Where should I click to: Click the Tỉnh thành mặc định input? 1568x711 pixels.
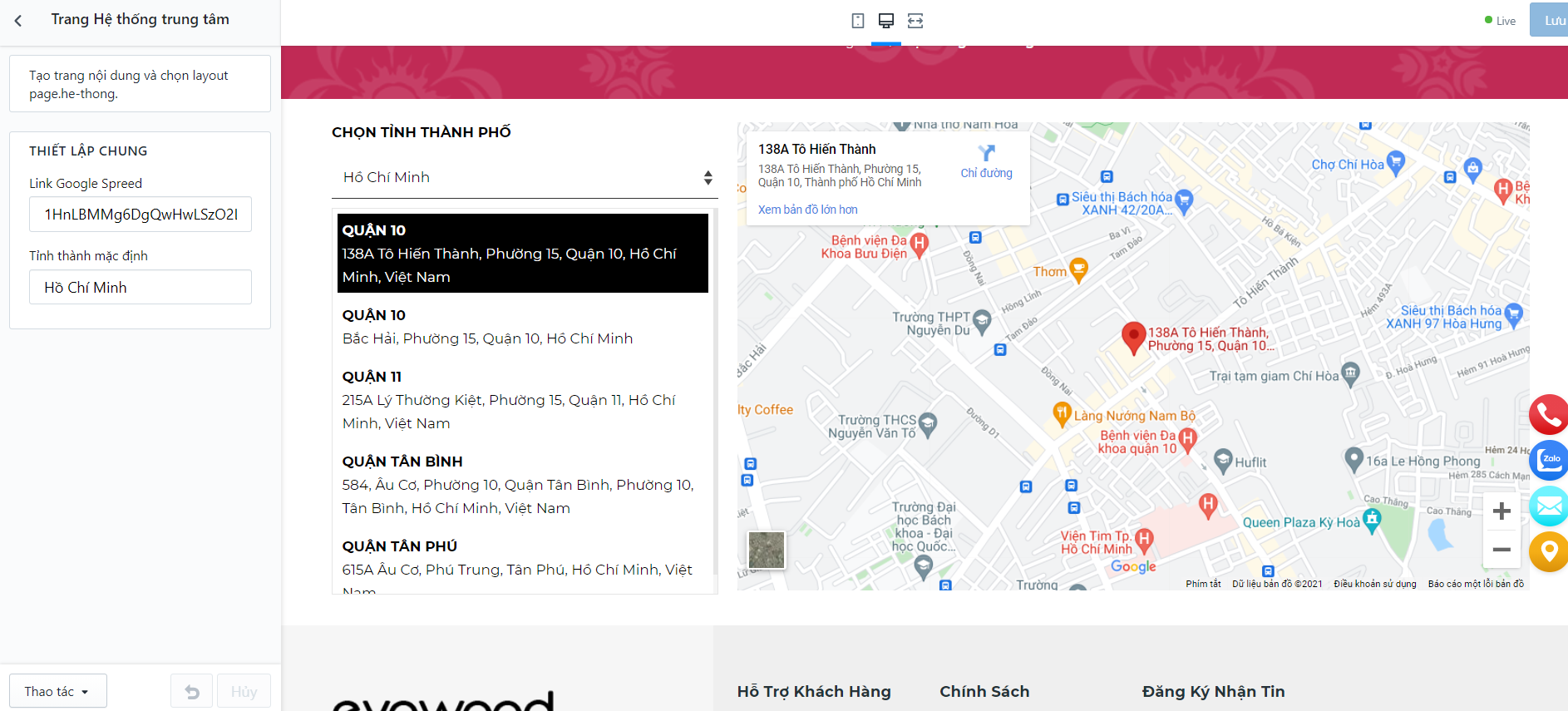pos(141,287)
